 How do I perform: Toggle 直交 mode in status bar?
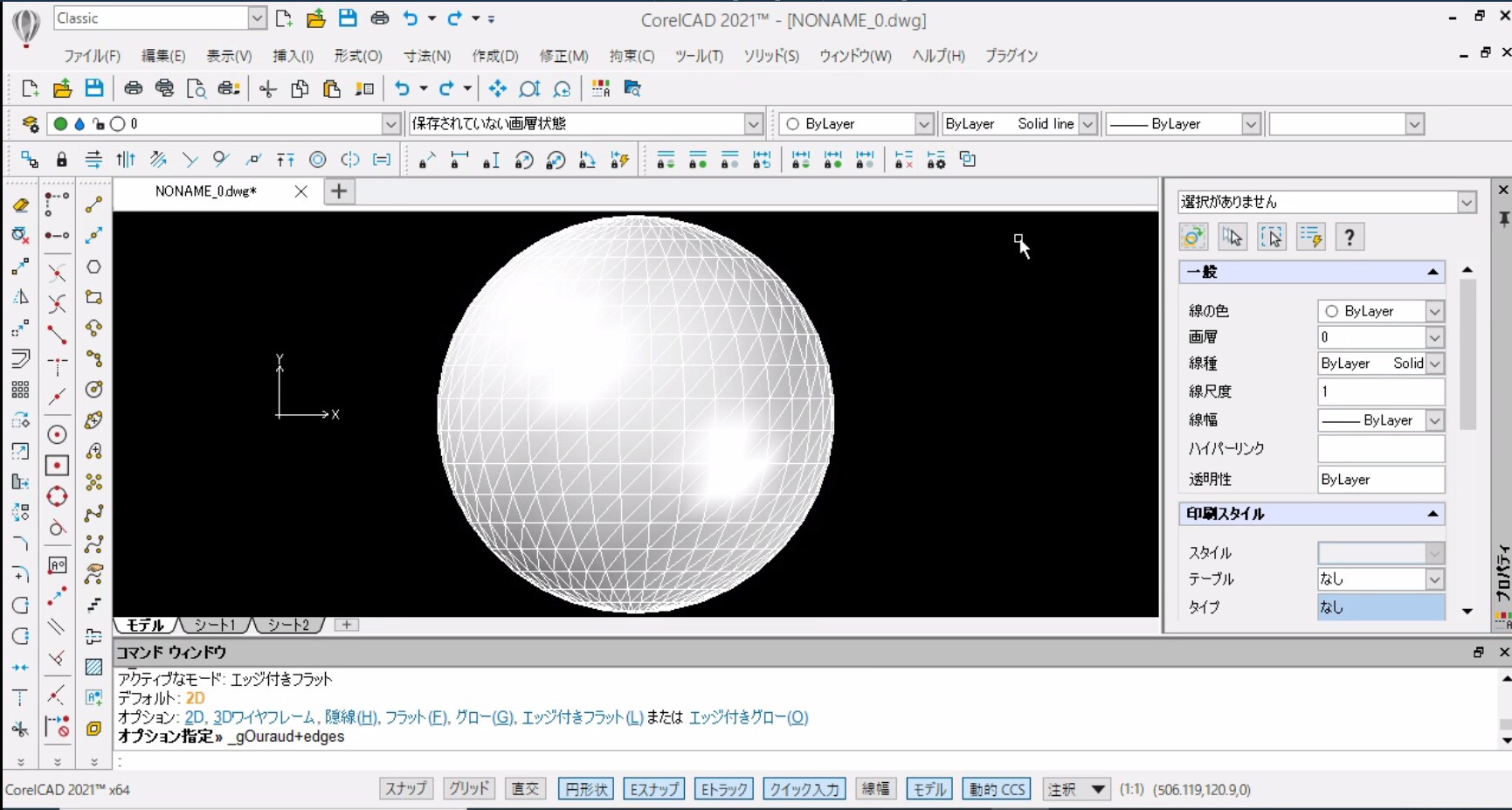pos(526,789)
